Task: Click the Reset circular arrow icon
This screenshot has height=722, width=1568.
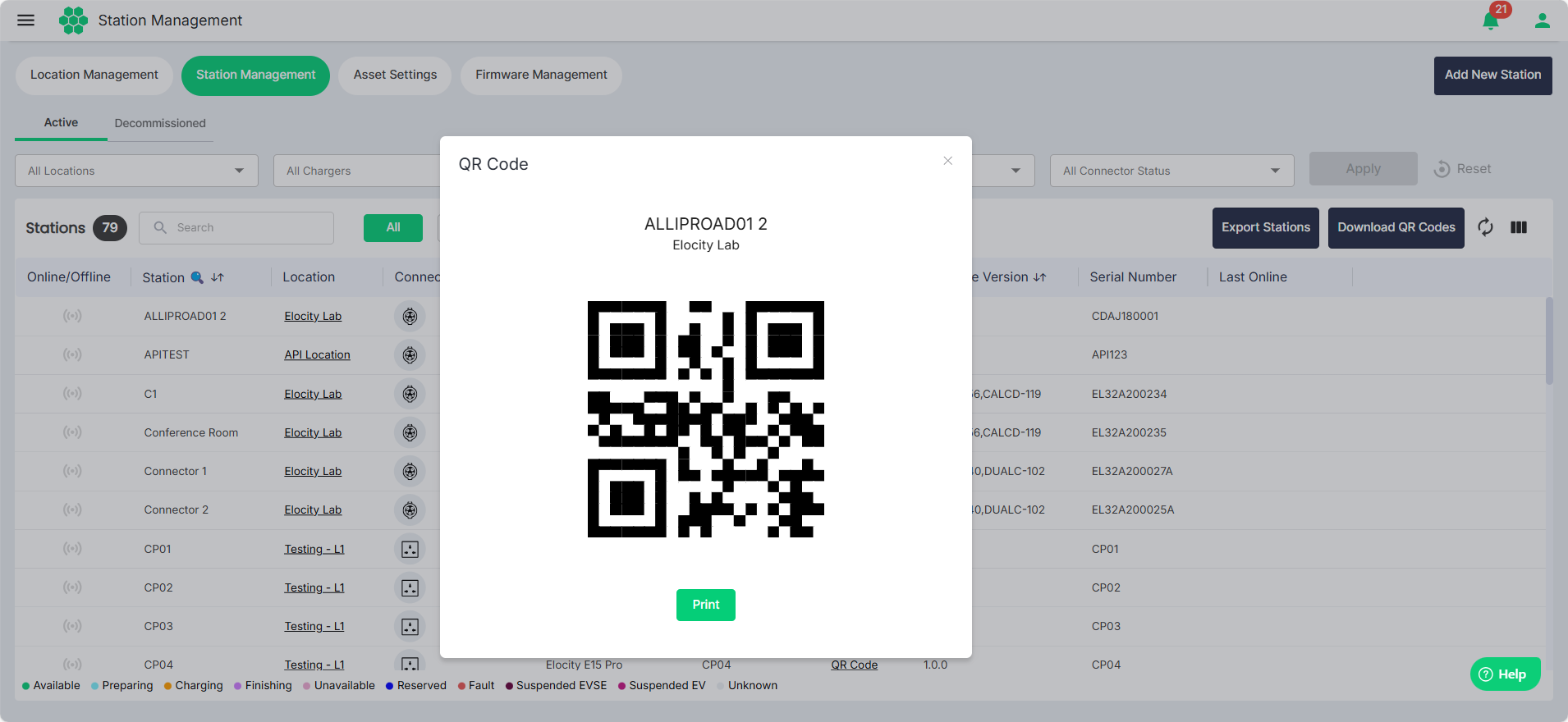Action: point(1442,169)
